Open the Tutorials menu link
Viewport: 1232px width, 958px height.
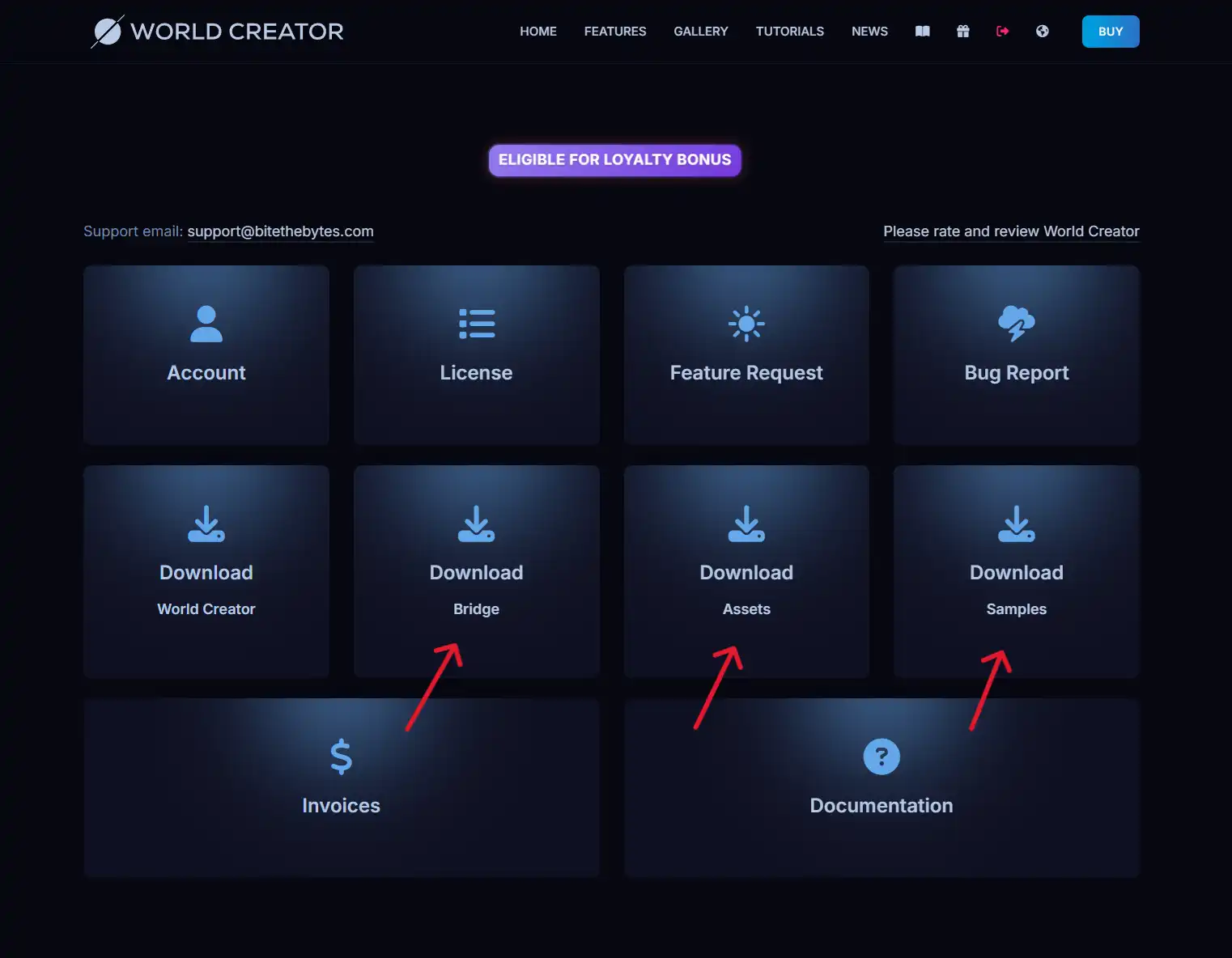(789, 32)
